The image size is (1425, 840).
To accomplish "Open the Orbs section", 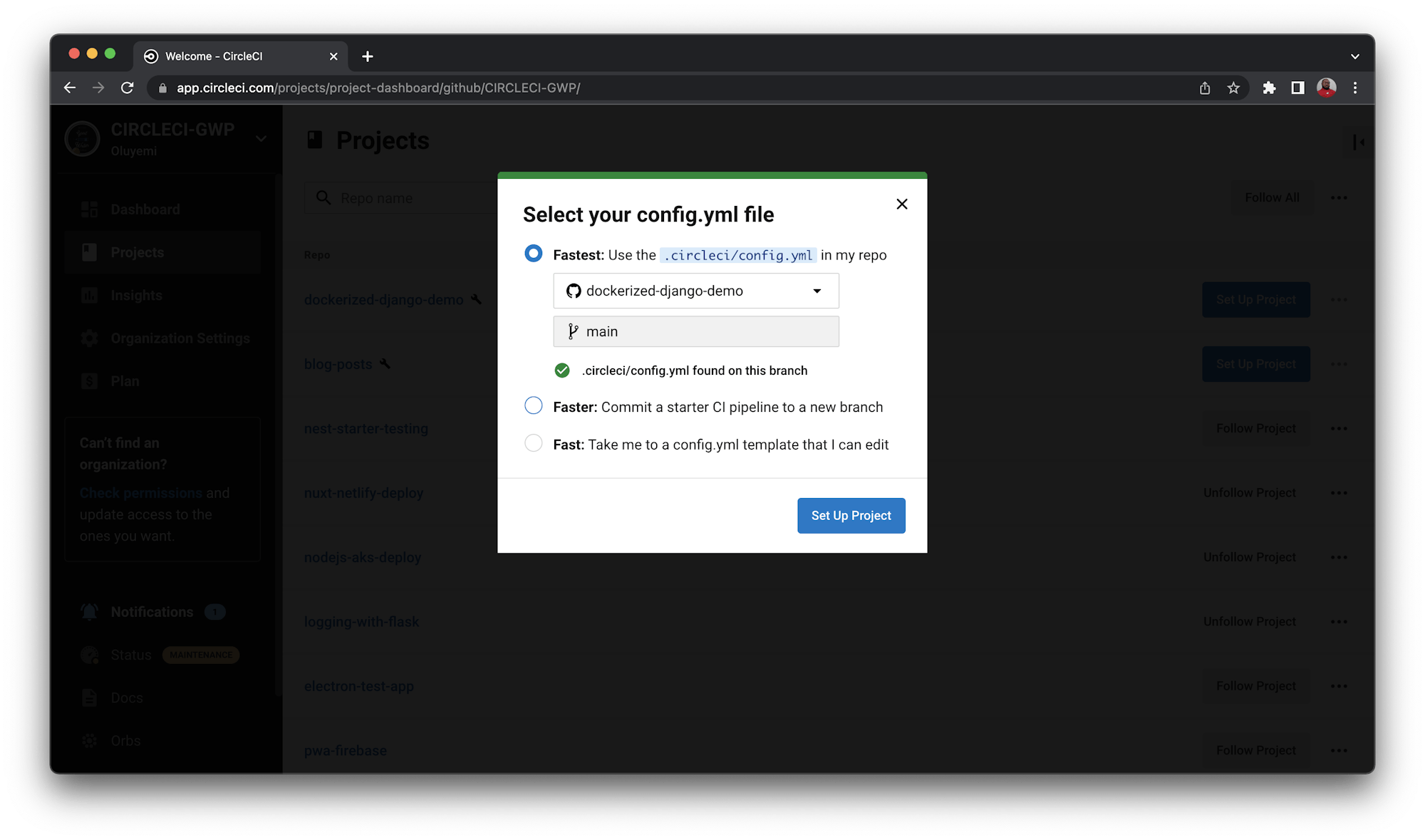I will (127, 740).
